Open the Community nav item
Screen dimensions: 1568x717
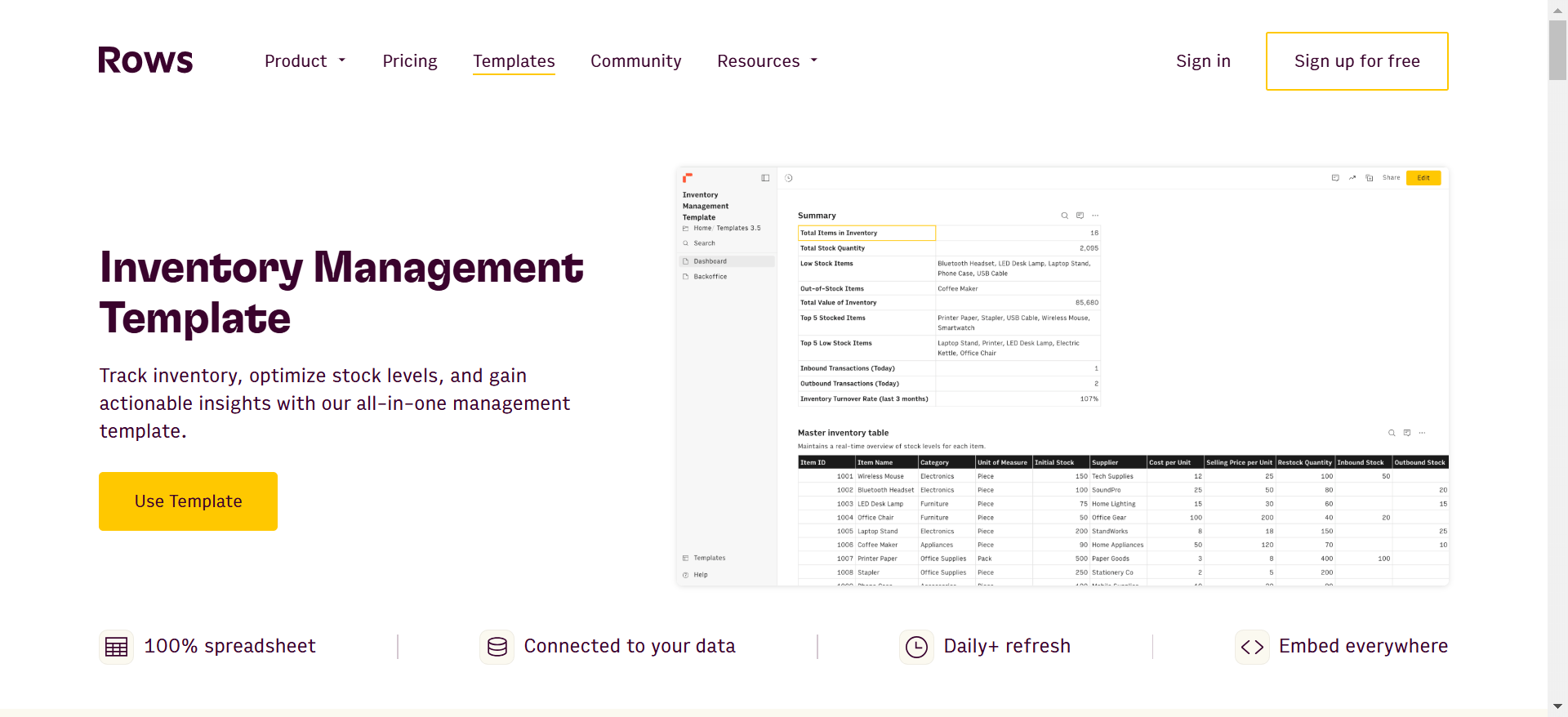(x=635, y=61)
